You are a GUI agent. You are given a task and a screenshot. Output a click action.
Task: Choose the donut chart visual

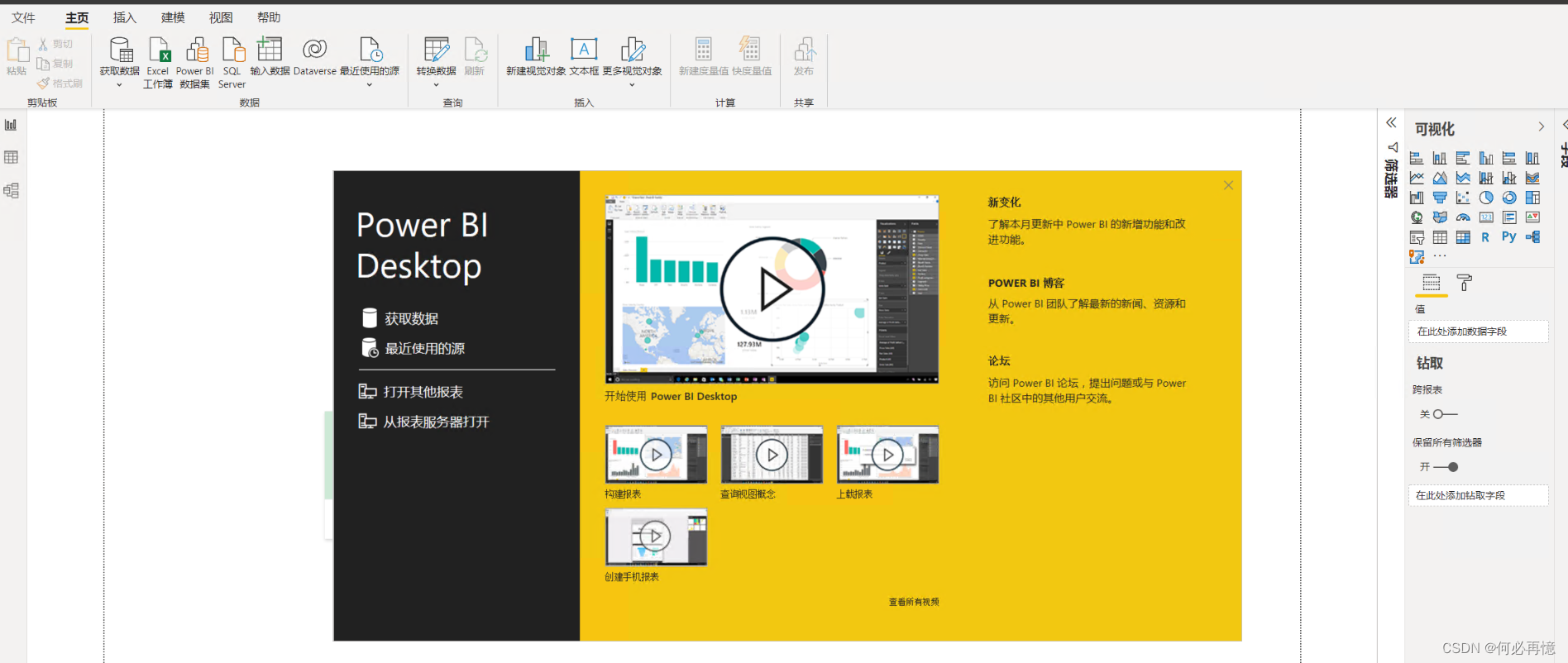pyautogui.click(x=1509, y=198)
